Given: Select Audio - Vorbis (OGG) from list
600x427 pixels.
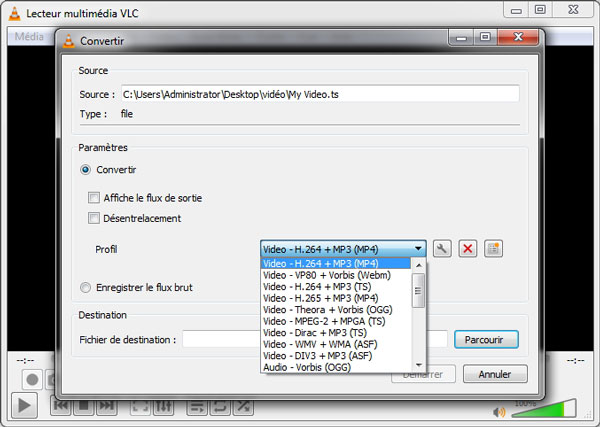Looking at the screenshot, I should point(312,367).
